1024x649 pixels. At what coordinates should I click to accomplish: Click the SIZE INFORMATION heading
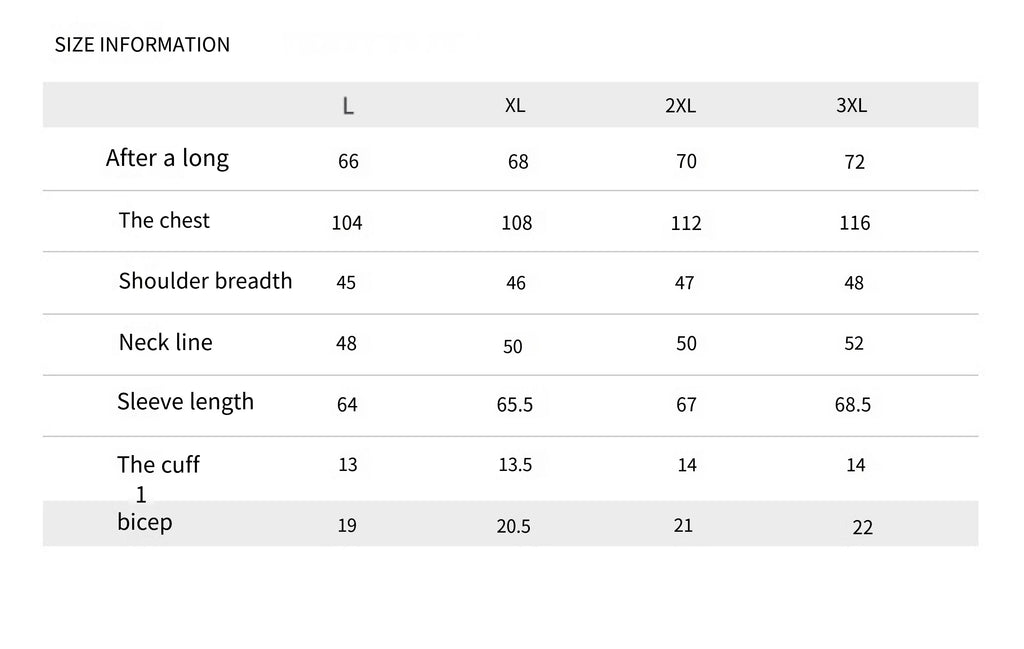(x=142, y=44)
